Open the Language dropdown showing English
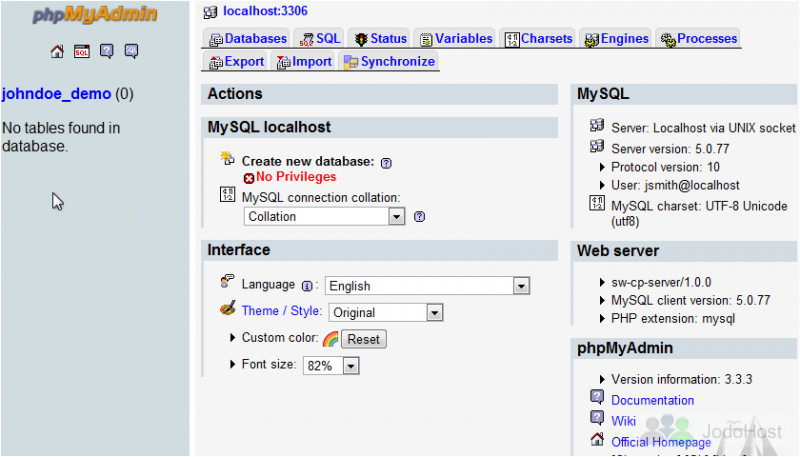The height and width of the screenshot is (457, 800). 427,286
